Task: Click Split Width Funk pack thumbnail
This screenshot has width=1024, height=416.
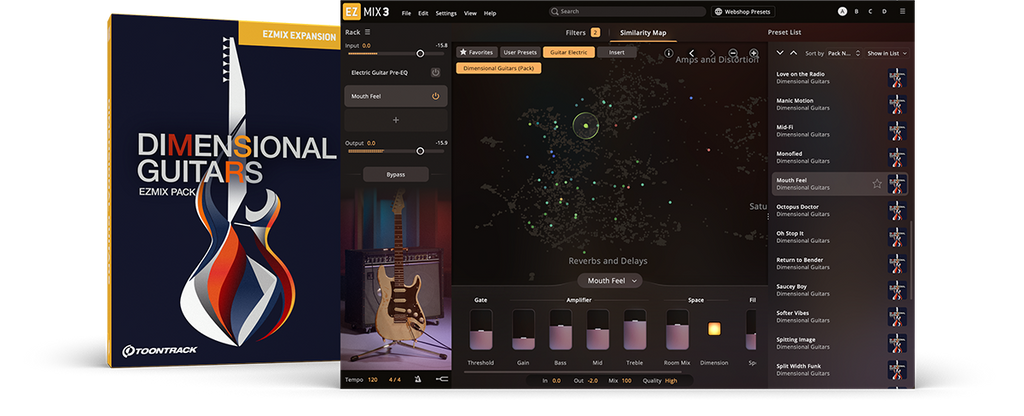Action: [x=897, y=370]
